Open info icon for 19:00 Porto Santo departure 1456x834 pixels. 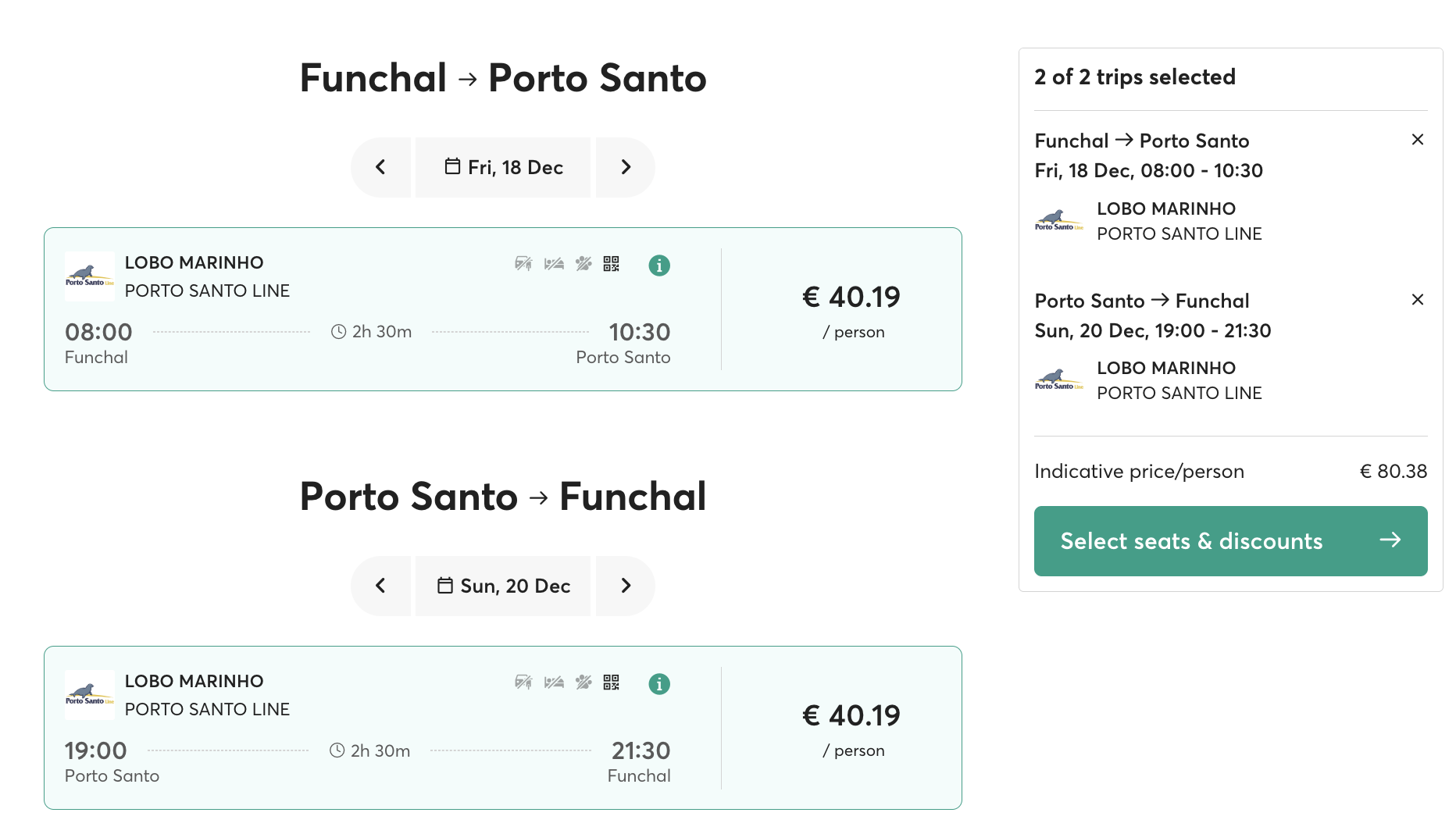click(659, 684)
